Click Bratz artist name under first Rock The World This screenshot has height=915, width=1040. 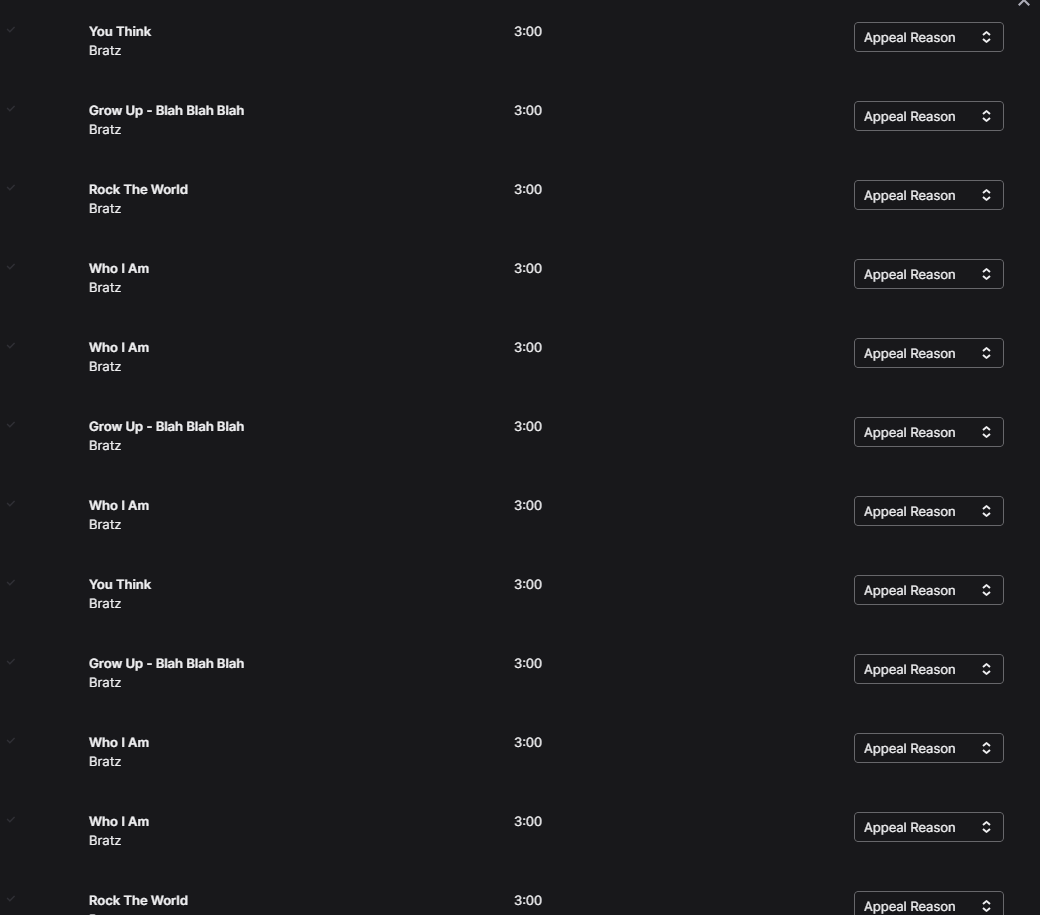pyautogui.click(x=105, y=208)
